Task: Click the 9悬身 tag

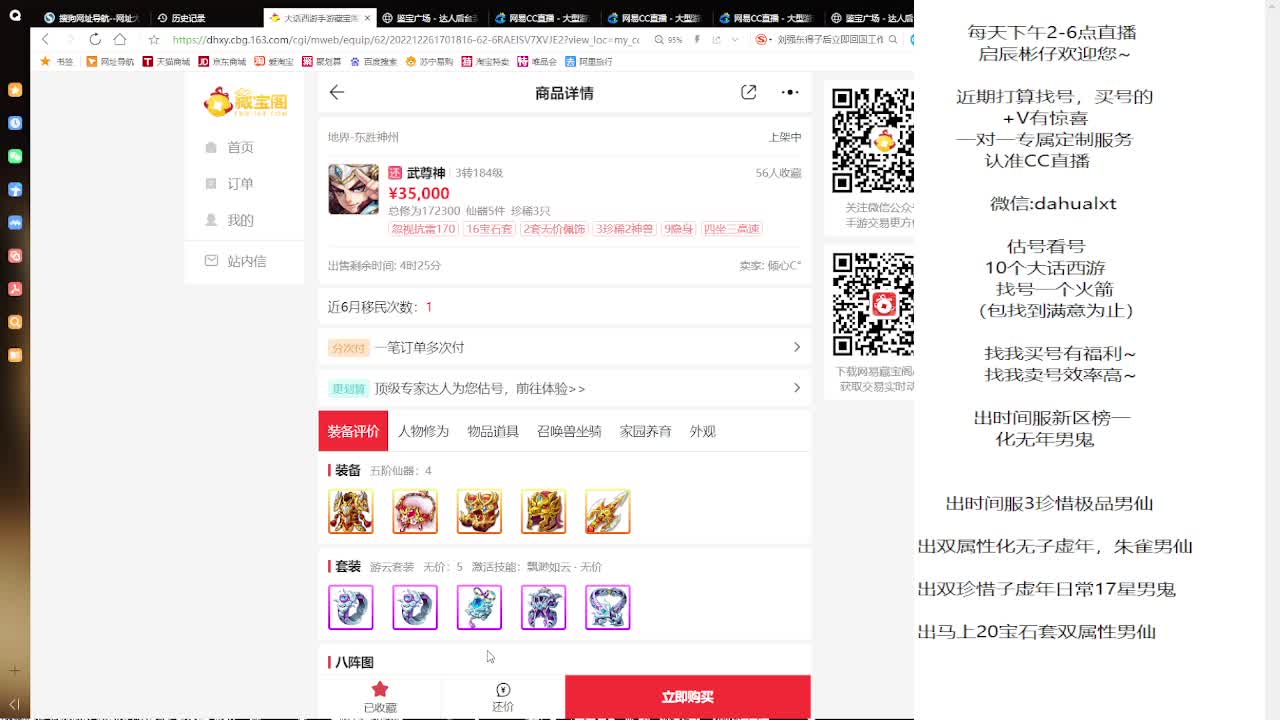Action: coord(678,229)
